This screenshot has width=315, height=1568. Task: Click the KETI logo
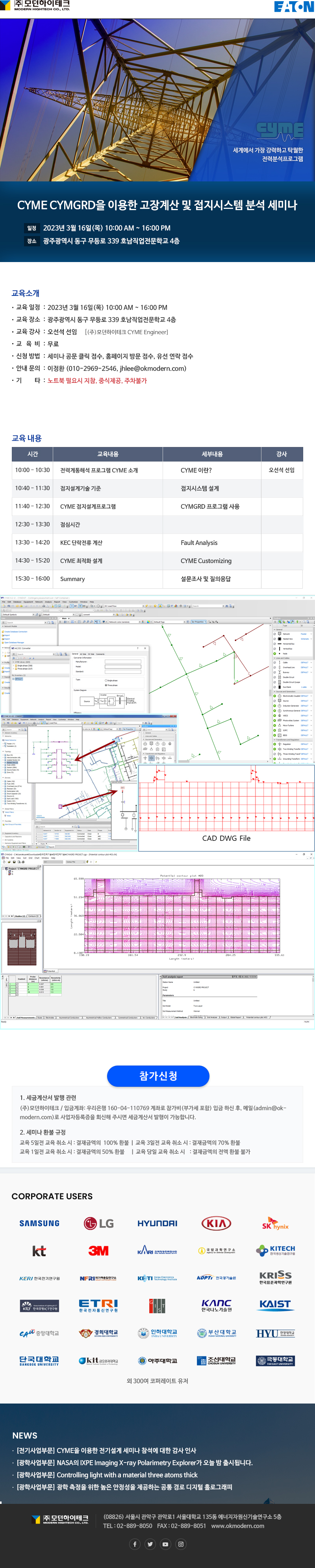pyautogui.click(x=157, y=1278)
